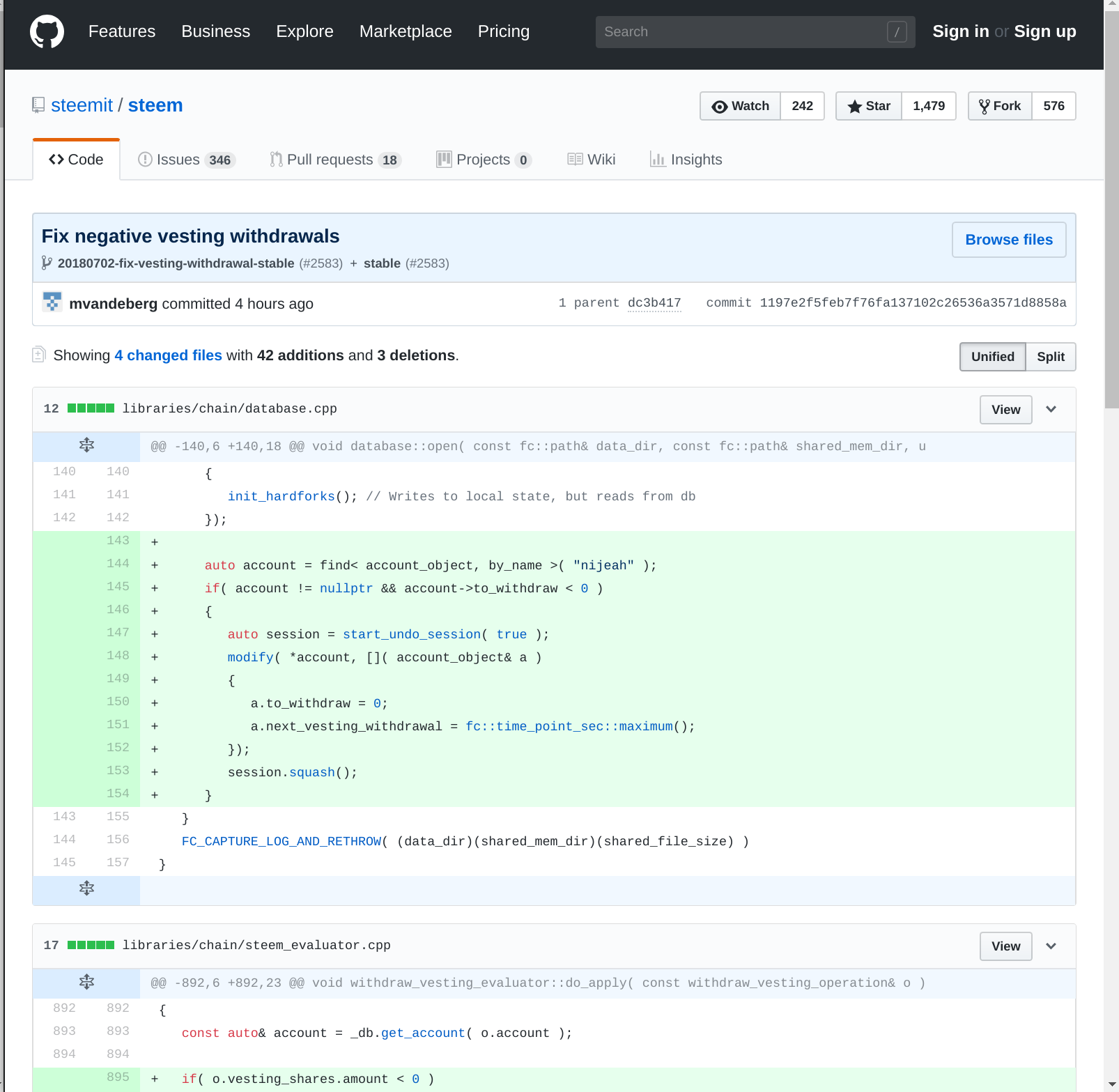Open the libraries/chain/database.cpp file header link
Image resolution: width=1119 pixels, height=1092 pixels.
tap(230, 408)
